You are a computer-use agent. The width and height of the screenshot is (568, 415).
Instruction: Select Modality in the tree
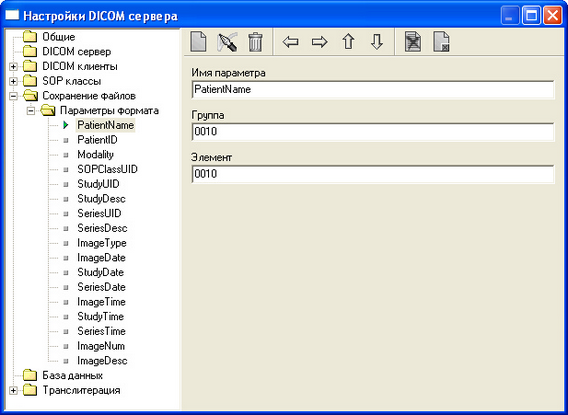[95, 155]
